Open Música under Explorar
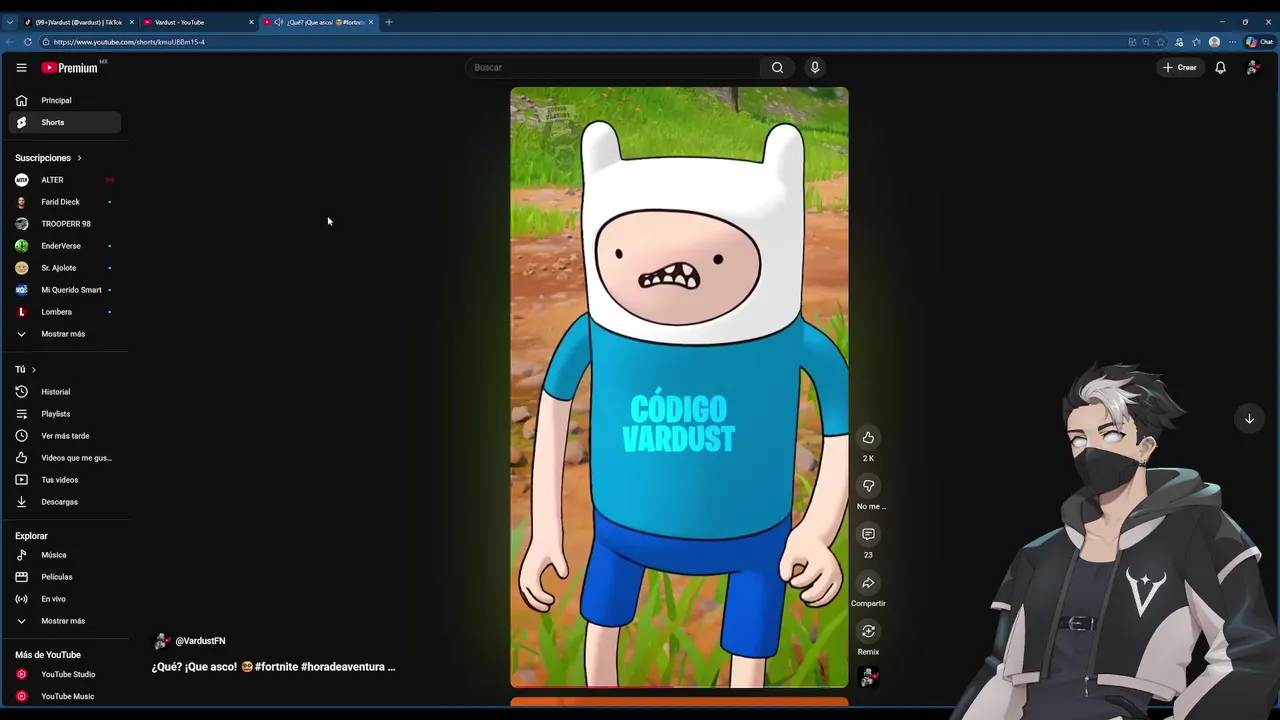The image size is (1280, 720). pyautogui.click(x=64, y=555)
